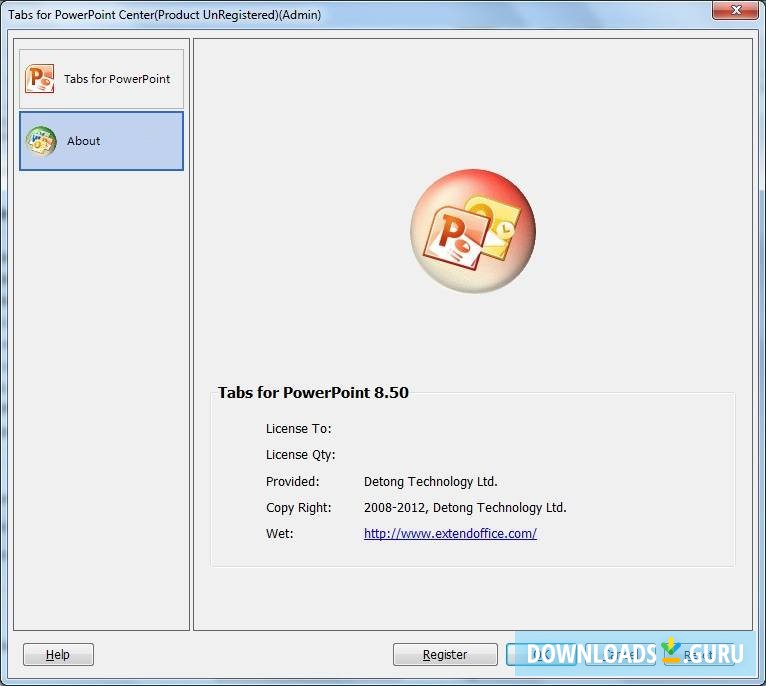Open the extendoffice.com website link
This screenshot has width=766, height=686.
pos(450,533)
